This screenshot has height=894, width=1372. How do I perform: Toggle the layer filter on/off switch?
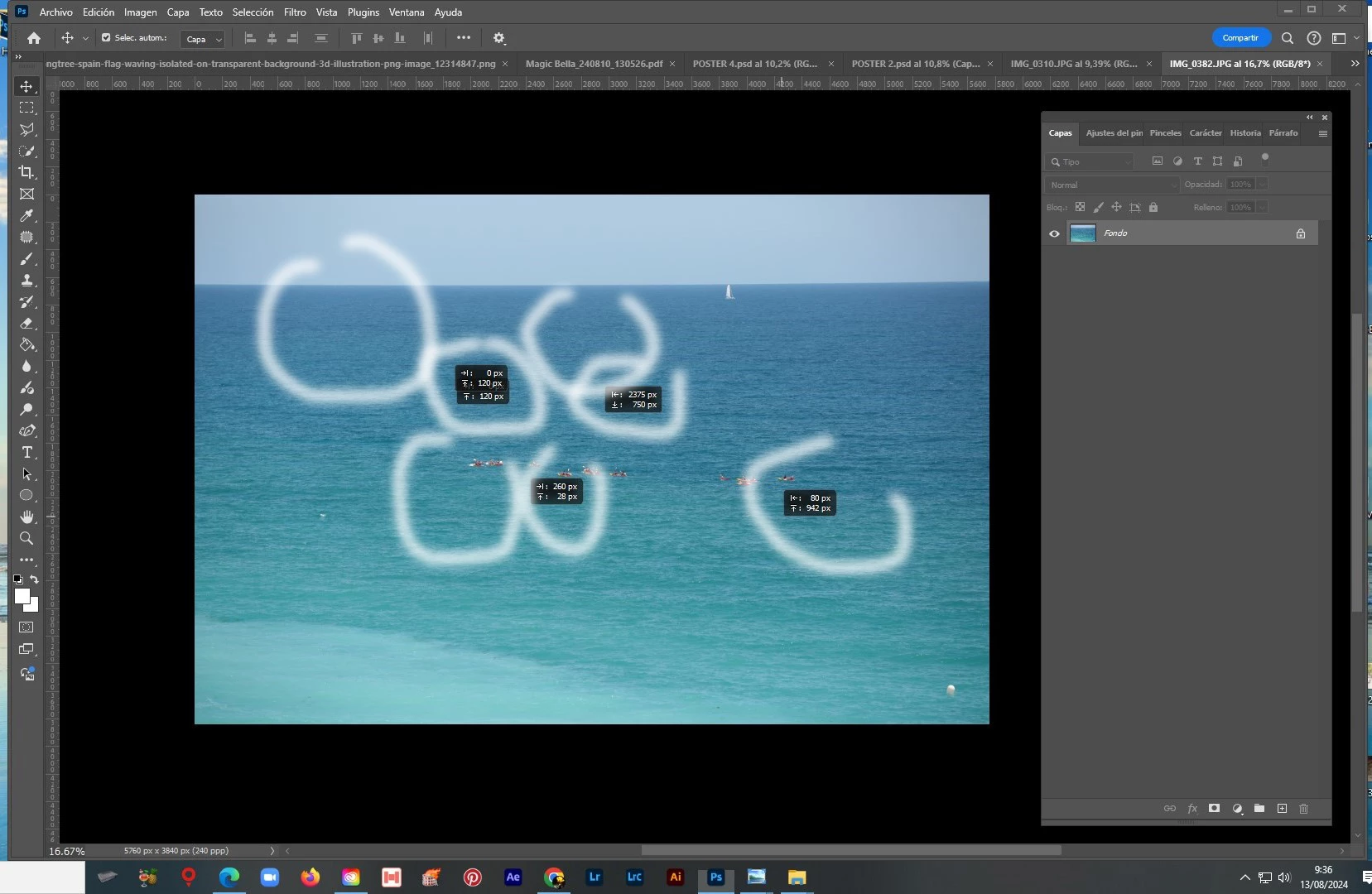[1265, 159]
